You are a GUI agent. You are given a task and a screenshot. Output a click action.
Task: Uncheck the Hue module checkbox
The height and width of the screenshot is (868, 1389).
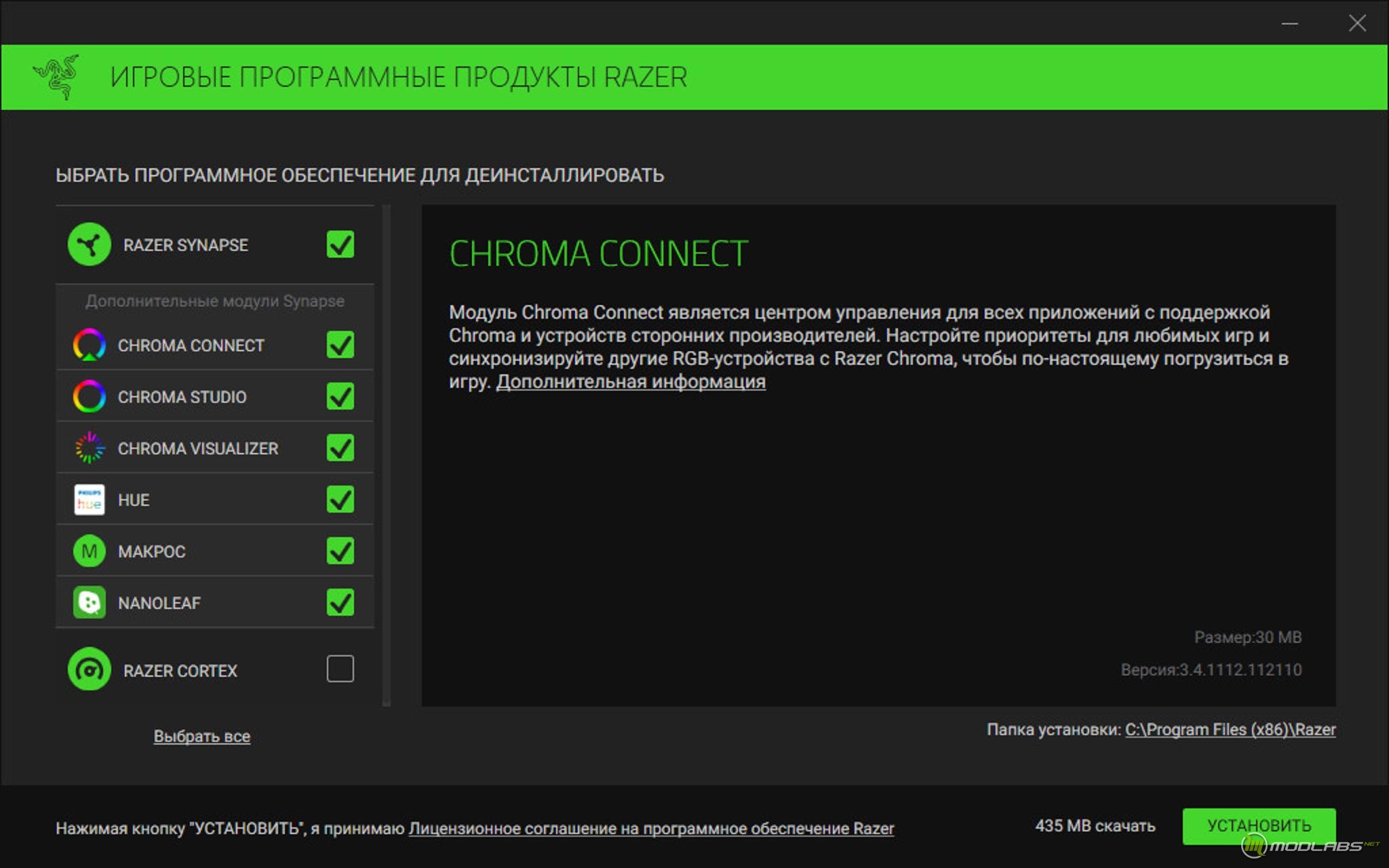point(340,499)
